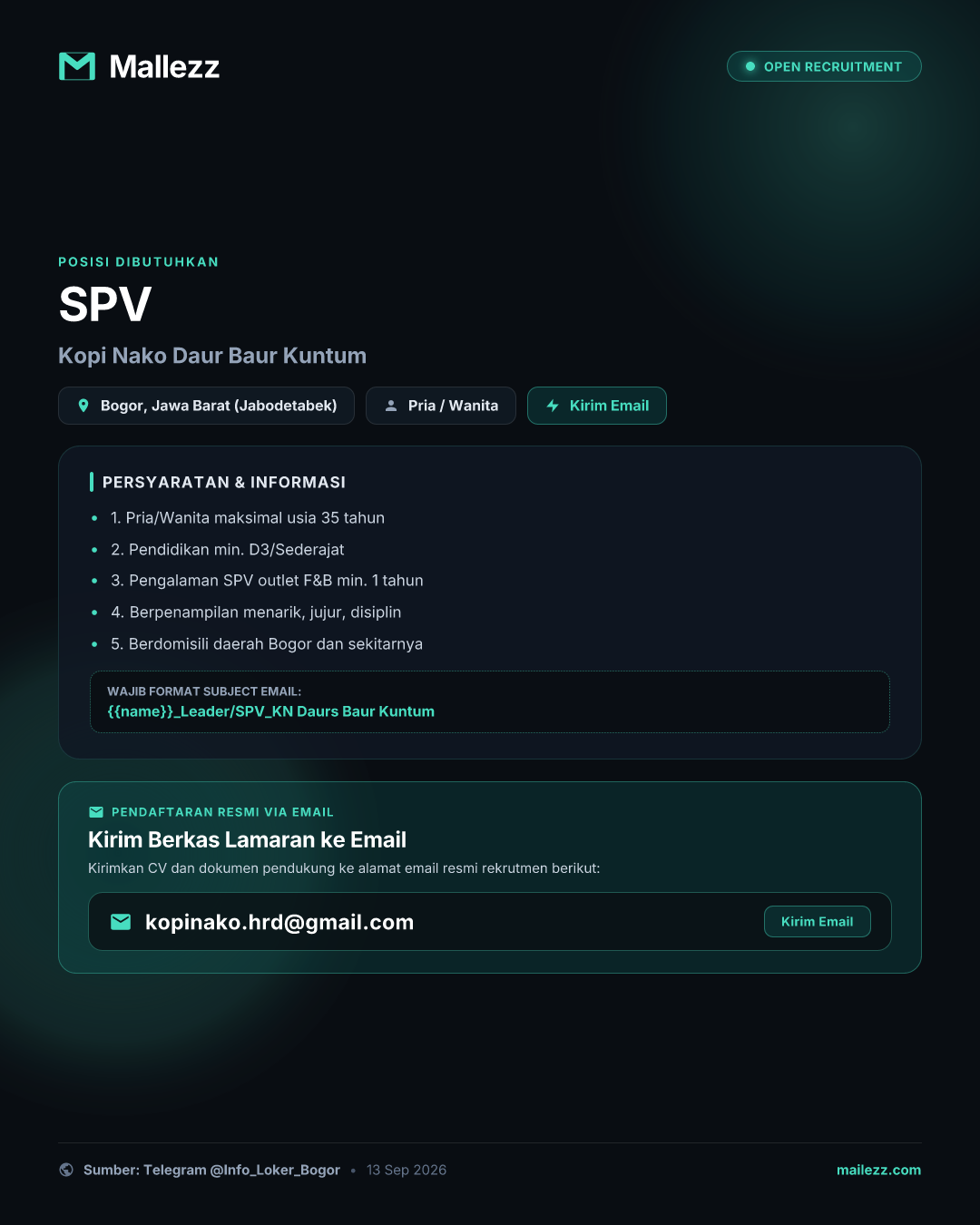Viewport: 980px width, 1225px height.
Task: Click the globe icon beside Sumber Telegram
Action: pyautogui.click(x=66, y=1170)
